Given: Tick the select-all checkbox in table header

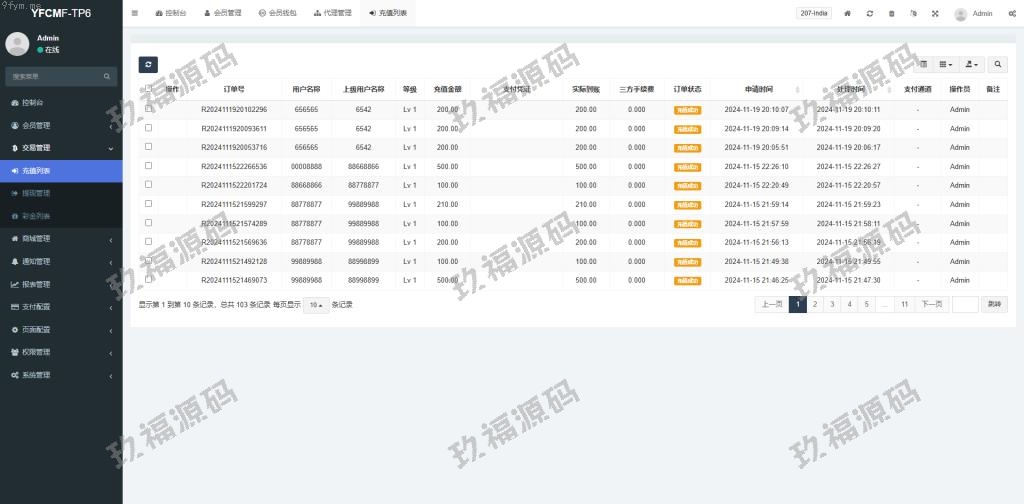Looking at the screenshot, I should 148,89.
